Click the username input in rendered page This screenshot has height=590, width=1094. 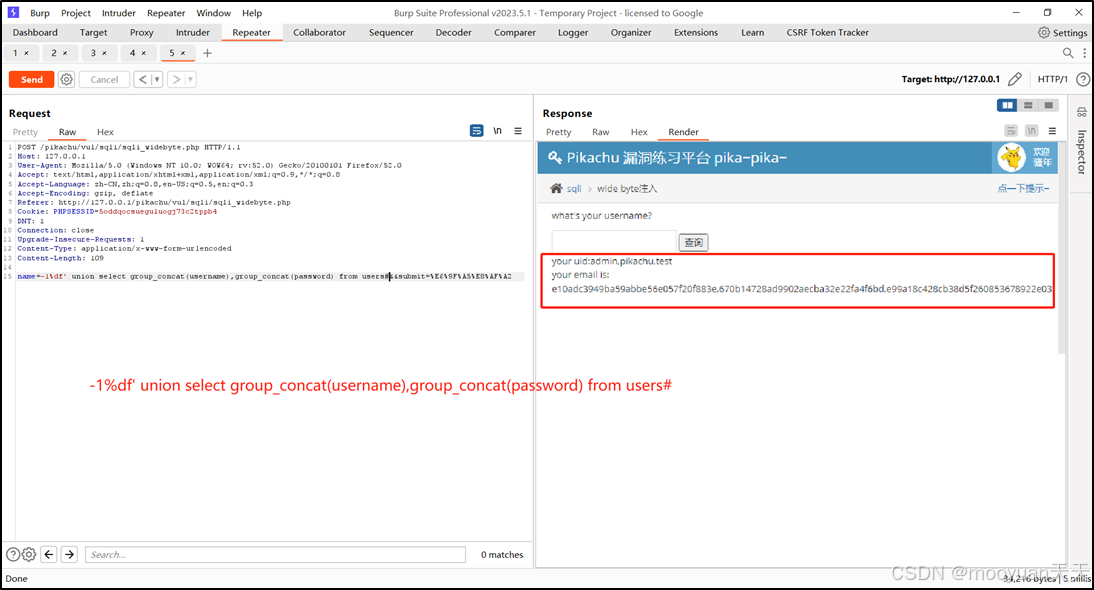coord(614,241)
